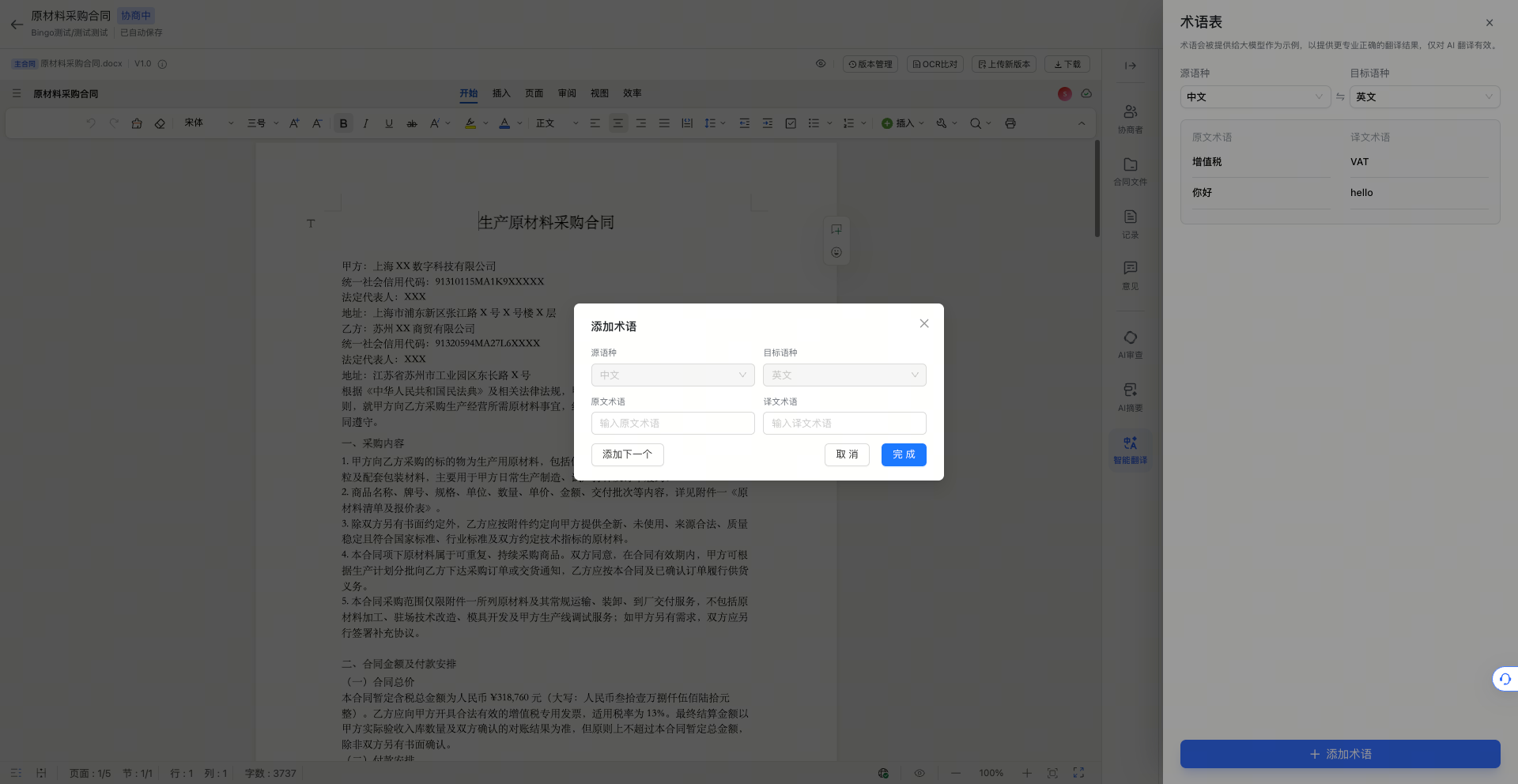The height and width of the screenshot is (784, 1518).
Task: Click the blue 完成 button
Action: (904, 454)
